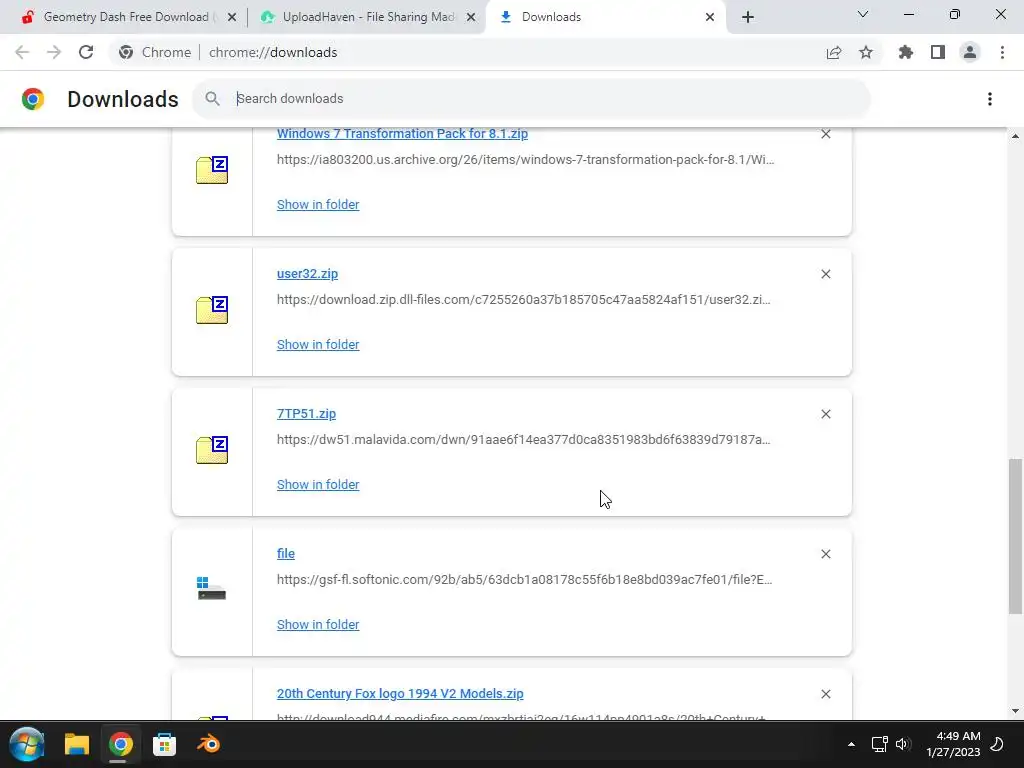The width and height of the screenshot is (1024, 768).
Task: Open the Extensions puzzle icon
Action: click(906, 52)
